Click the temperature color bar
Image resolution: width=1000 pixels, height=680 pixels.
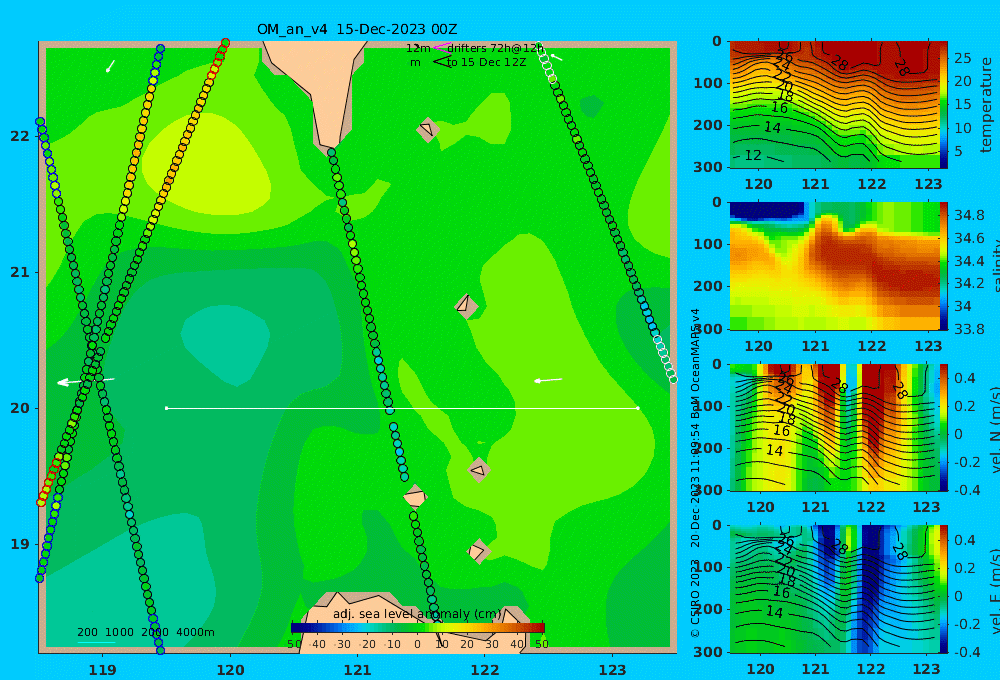point(944,105)
